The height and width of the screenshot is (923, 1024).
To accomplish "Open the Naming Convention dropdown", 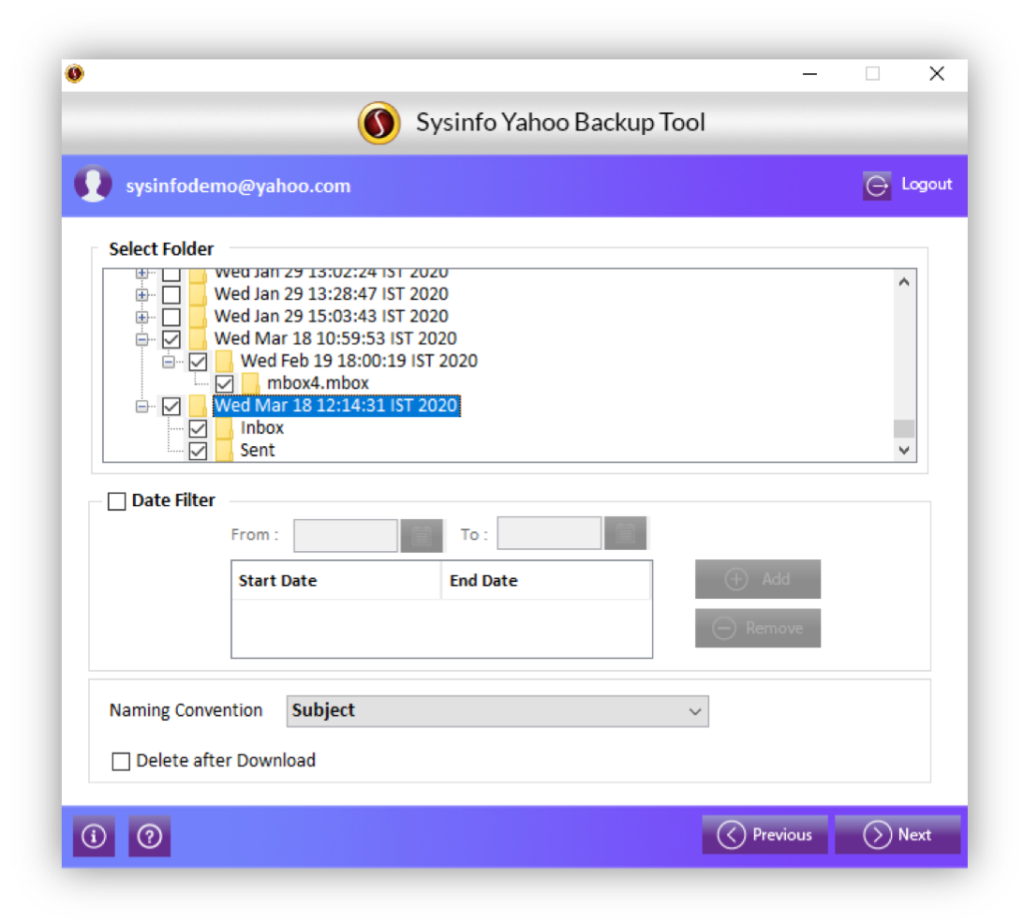I will [498, 711].
